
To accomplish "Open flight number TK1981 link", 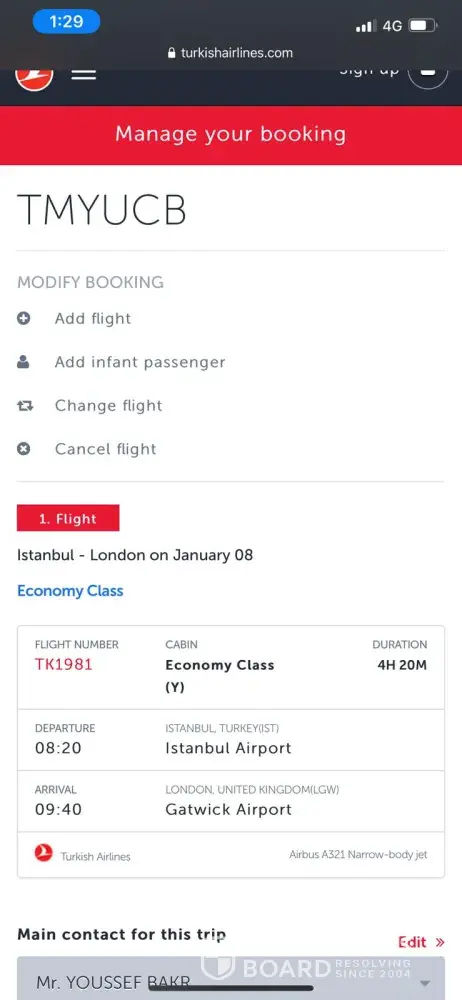I will point(64,664).
